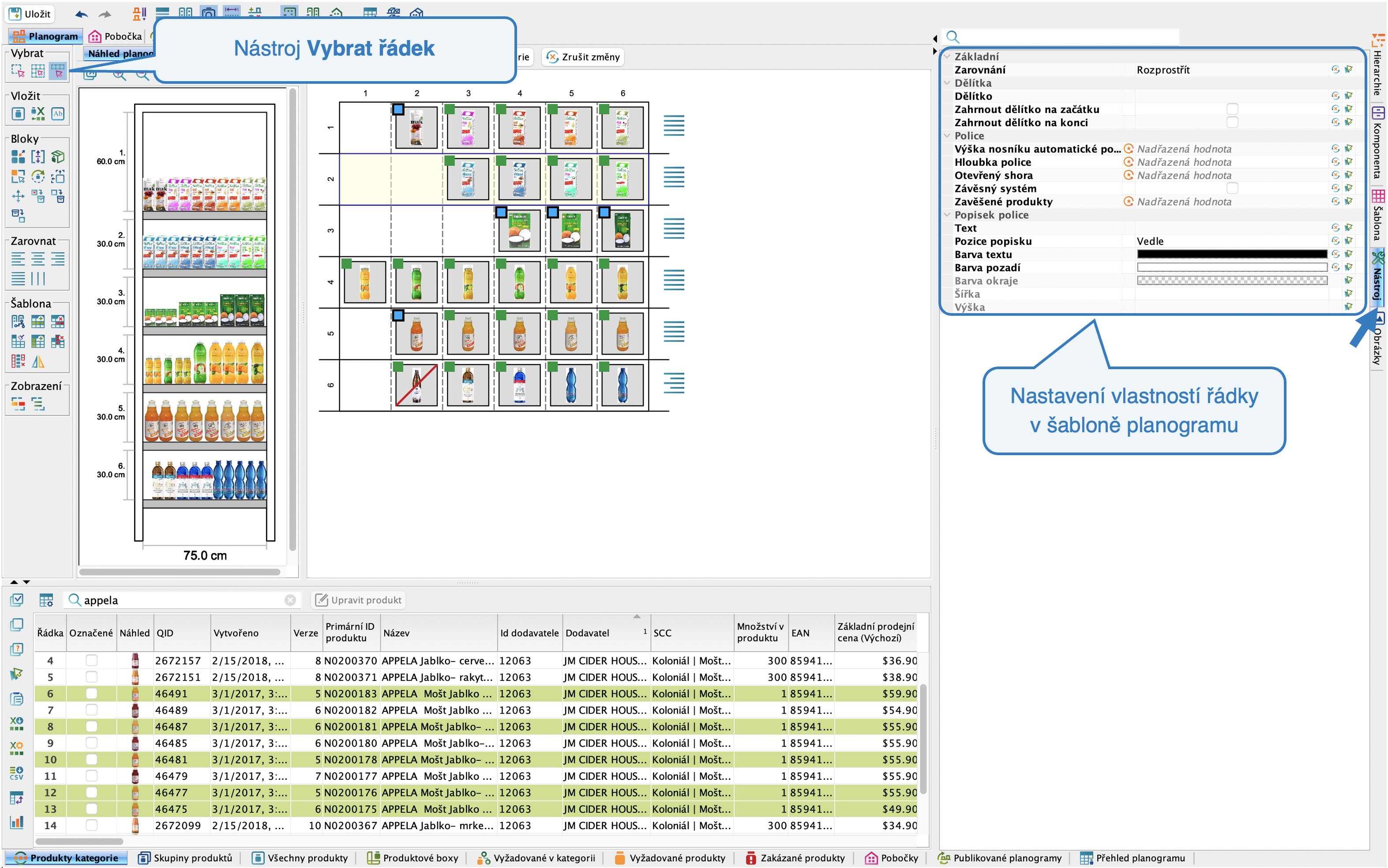Click the bar chart icon in product list sidebar
The image size is (1388, 868).
[x=17, y=822]
